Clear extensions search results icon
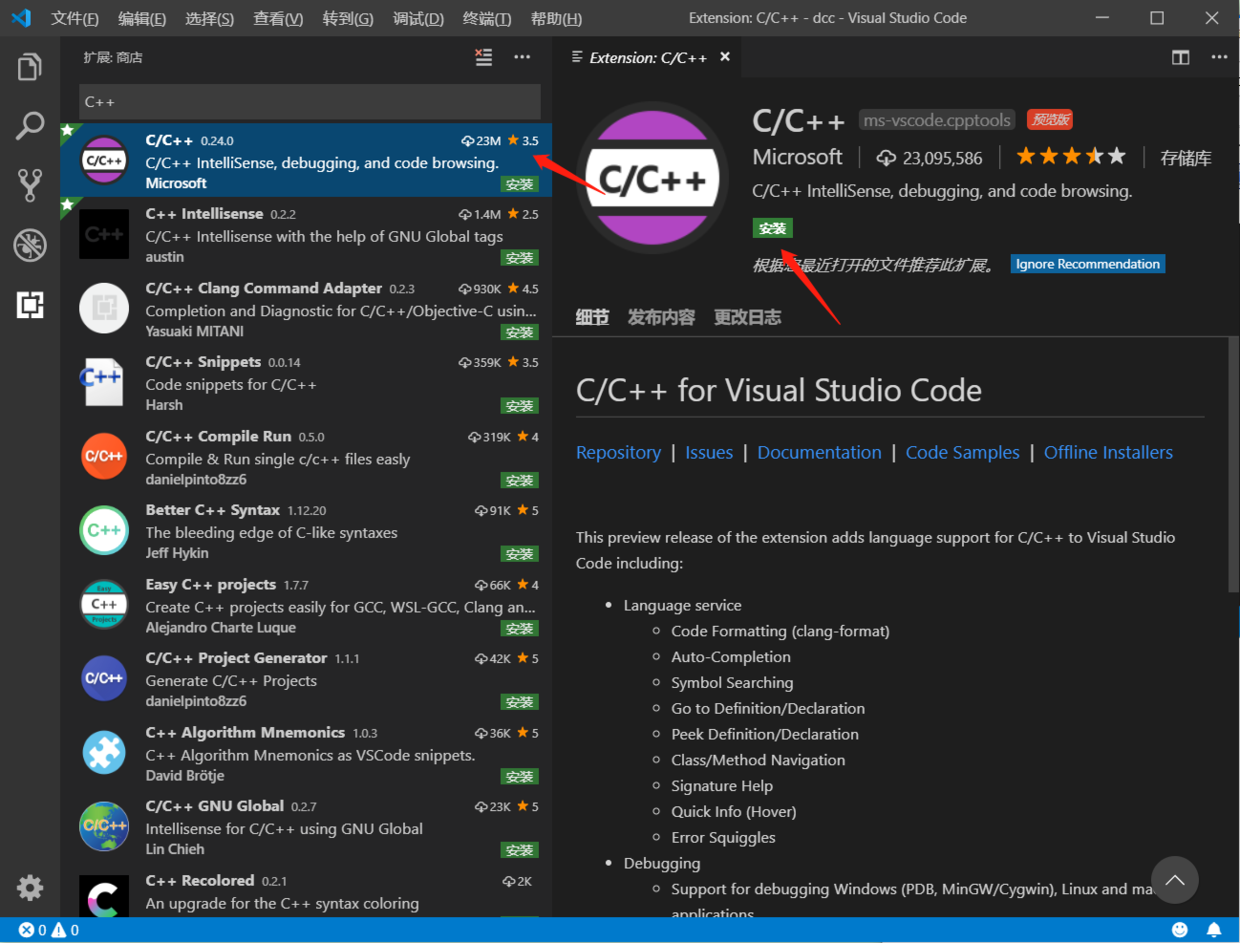 tap(484, 58)
